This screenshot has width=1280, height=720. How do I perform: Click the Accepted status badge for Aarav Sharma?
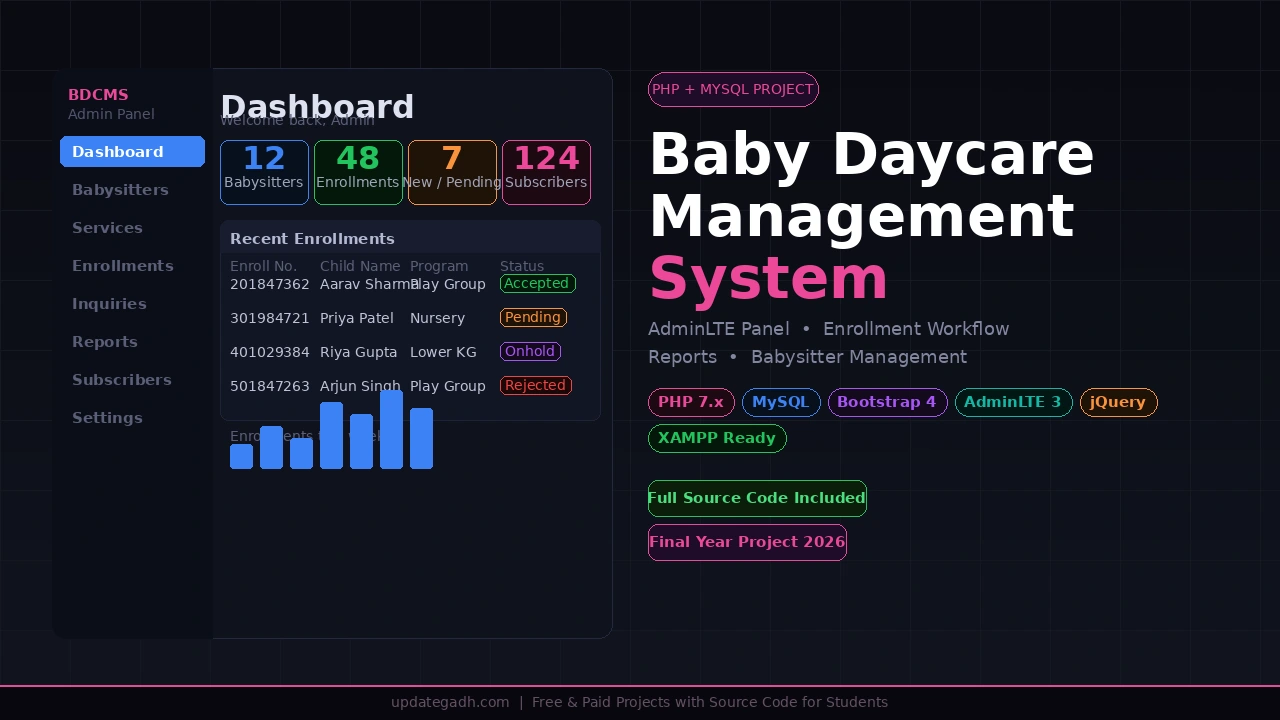(x=537, y=283)
